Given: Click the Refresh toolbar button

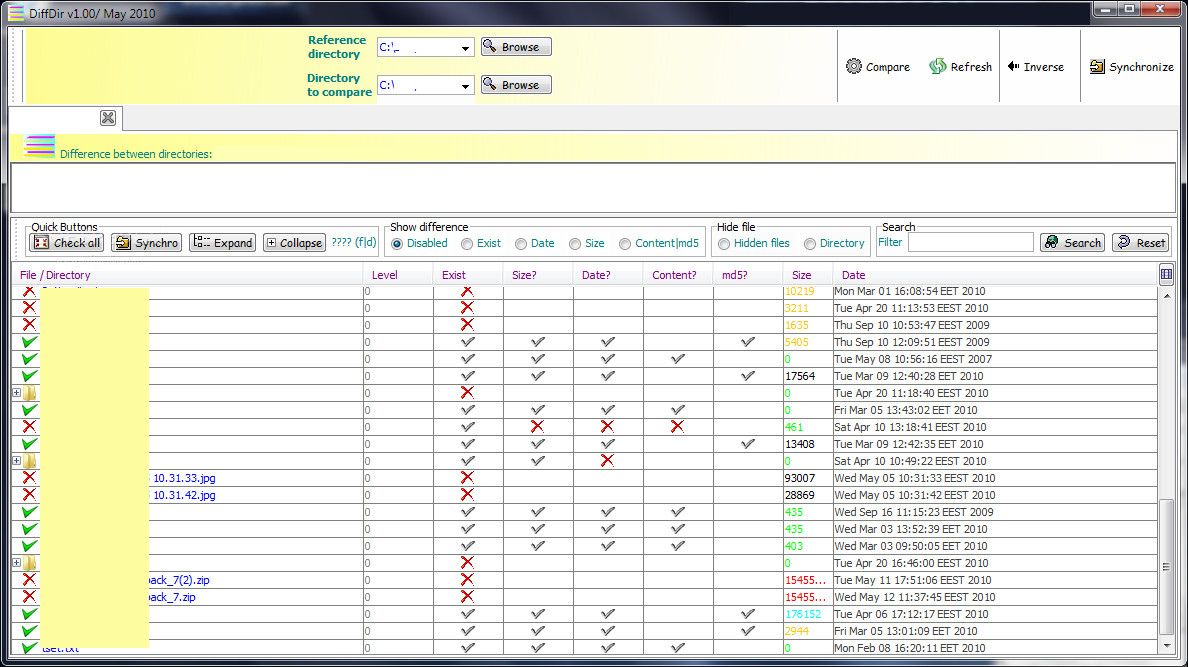Looking at the screenshot, I should (x=960, y=67).
